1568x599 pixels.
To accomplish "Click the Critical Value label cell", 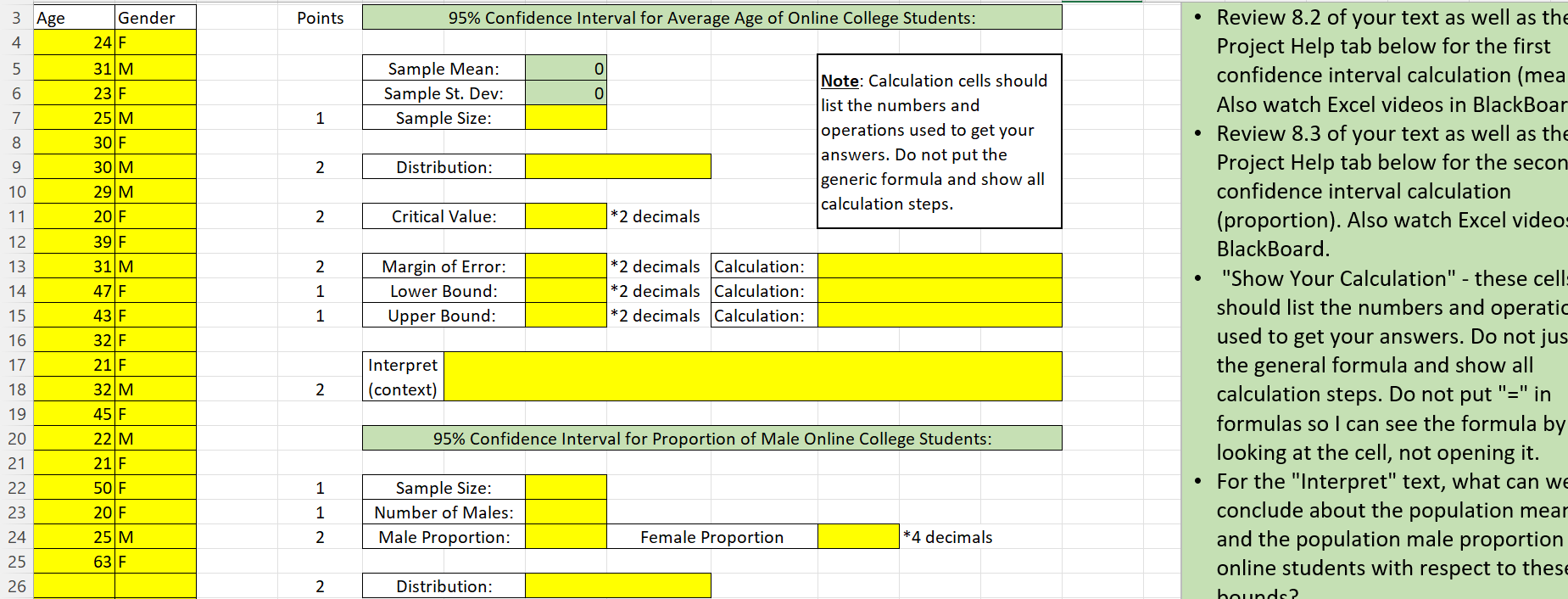I will coord(444,216).
